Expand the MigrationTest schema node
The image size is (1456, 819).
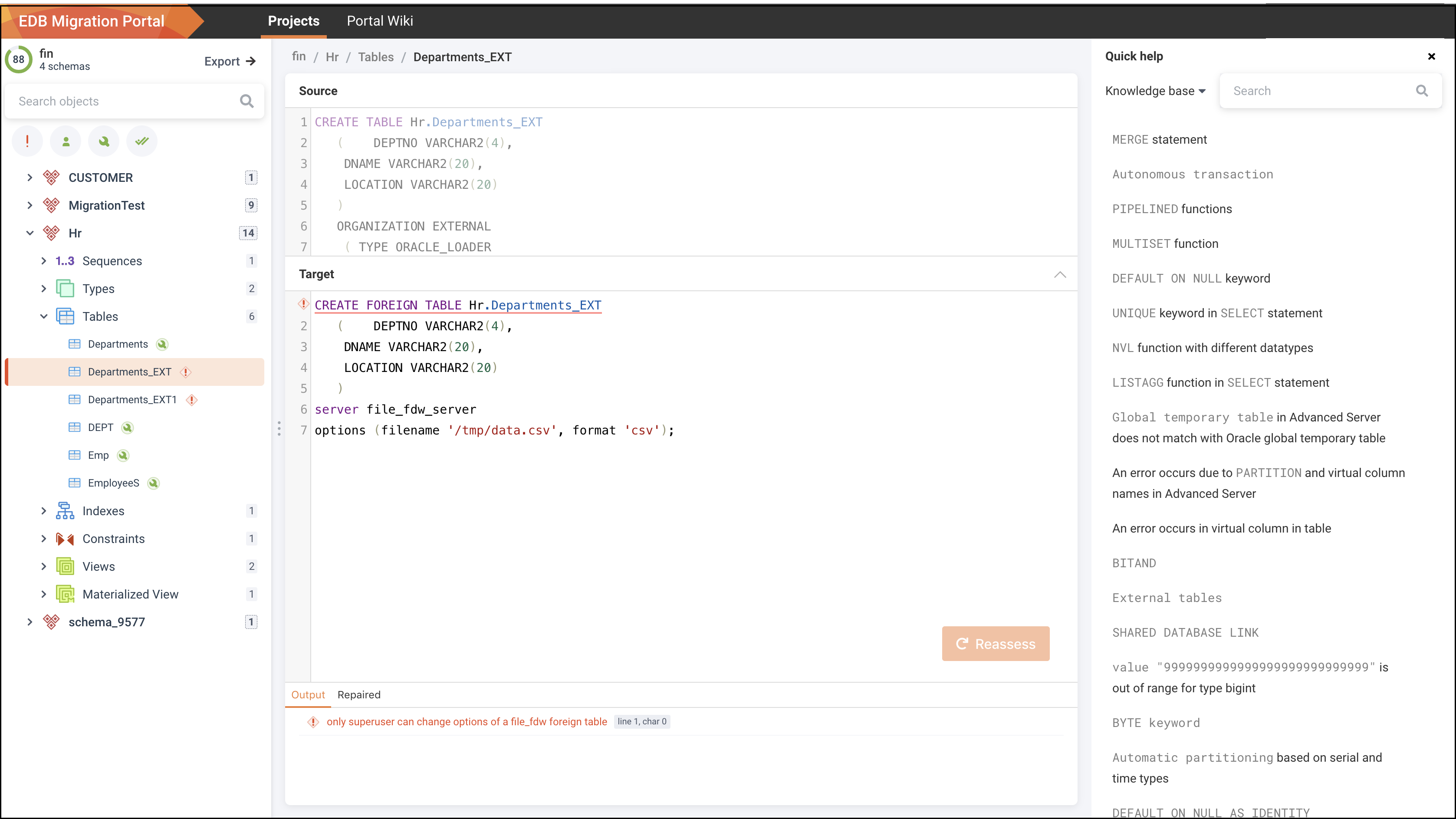[x=30, y=205]
